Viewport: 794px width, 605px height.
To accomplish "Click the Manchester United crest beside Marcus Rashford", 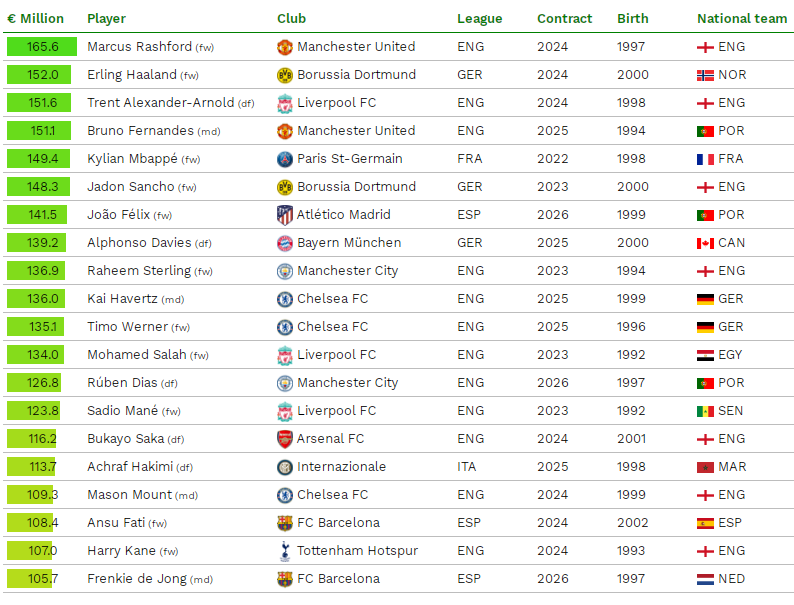I will [285, 47].
